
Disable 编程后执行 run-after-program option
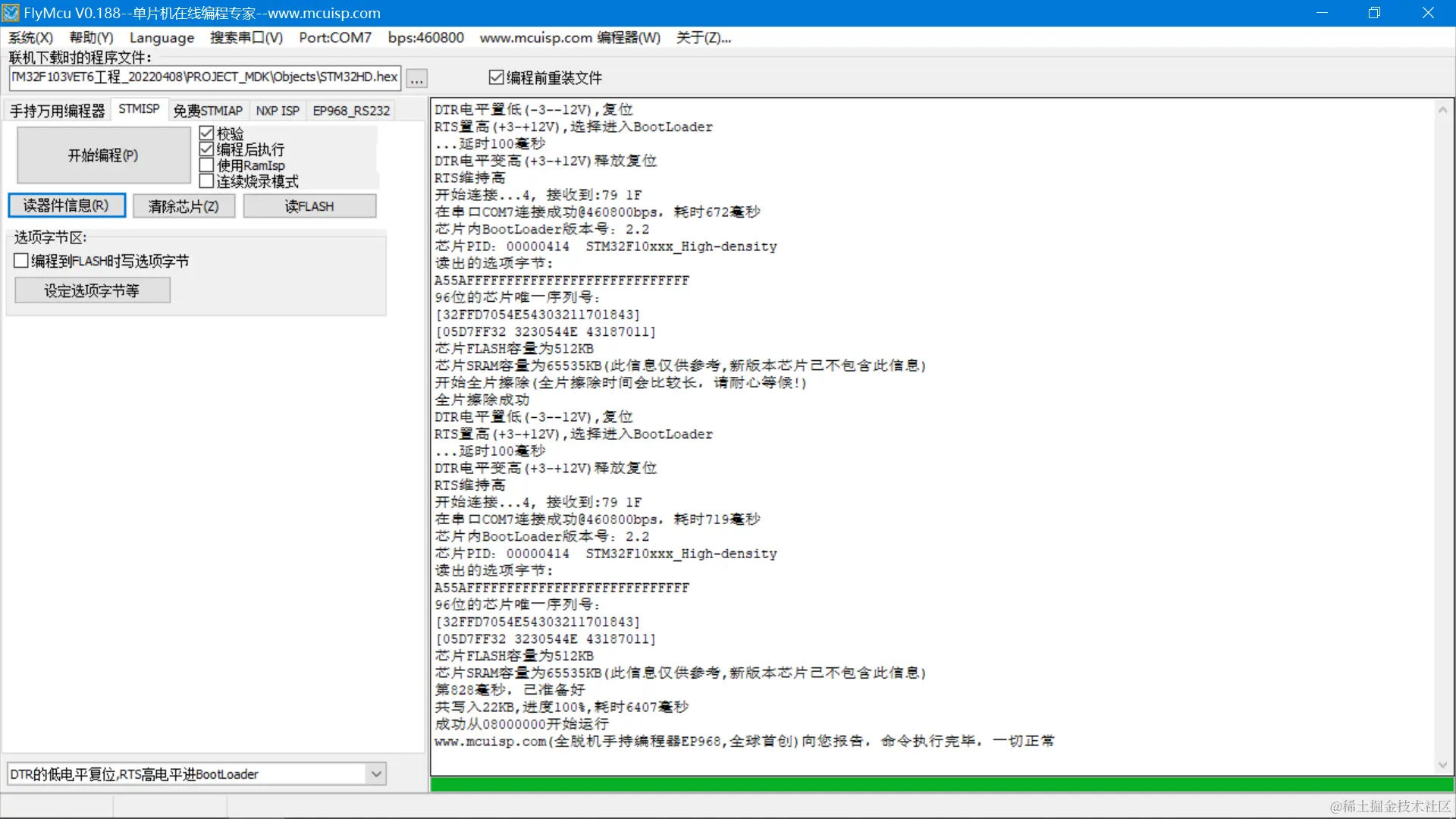click(x=206, y=149)
